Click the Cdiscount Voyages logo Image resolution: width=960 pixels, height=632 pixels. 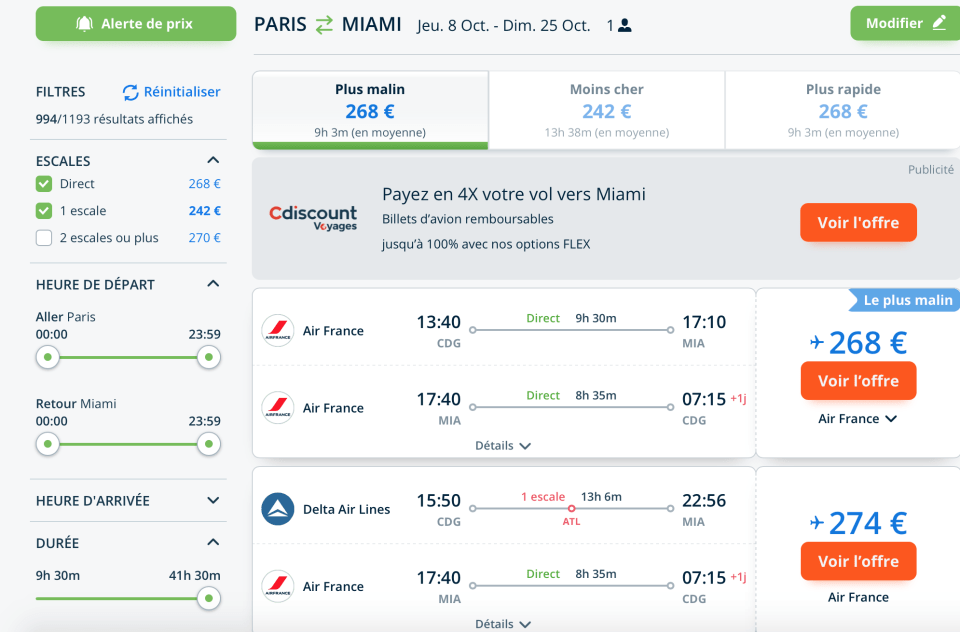(x=313, y=217)
